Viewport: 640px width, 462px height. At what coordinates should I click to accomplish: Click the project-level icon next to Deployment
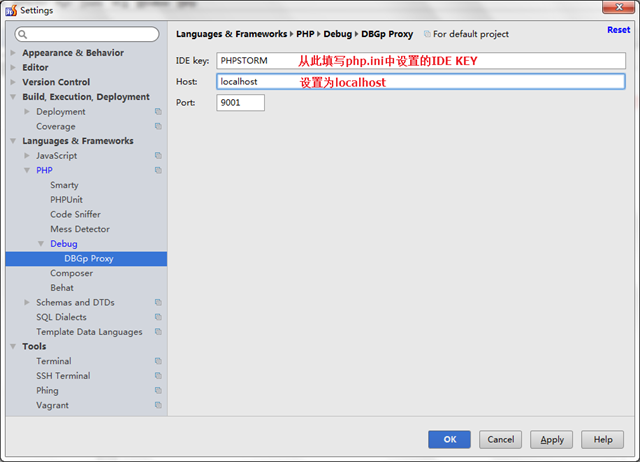point(158,111)
